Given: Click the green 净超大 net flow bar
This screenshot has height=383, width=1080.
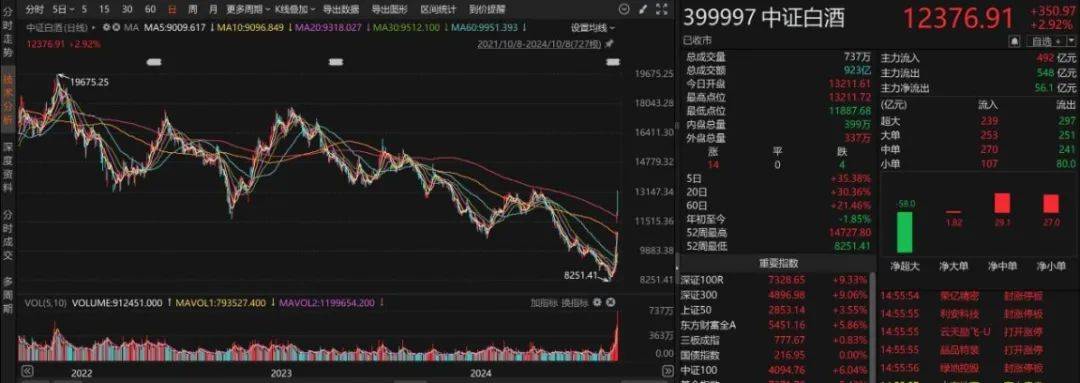Looking at the screenshot, I should (904, 232).
